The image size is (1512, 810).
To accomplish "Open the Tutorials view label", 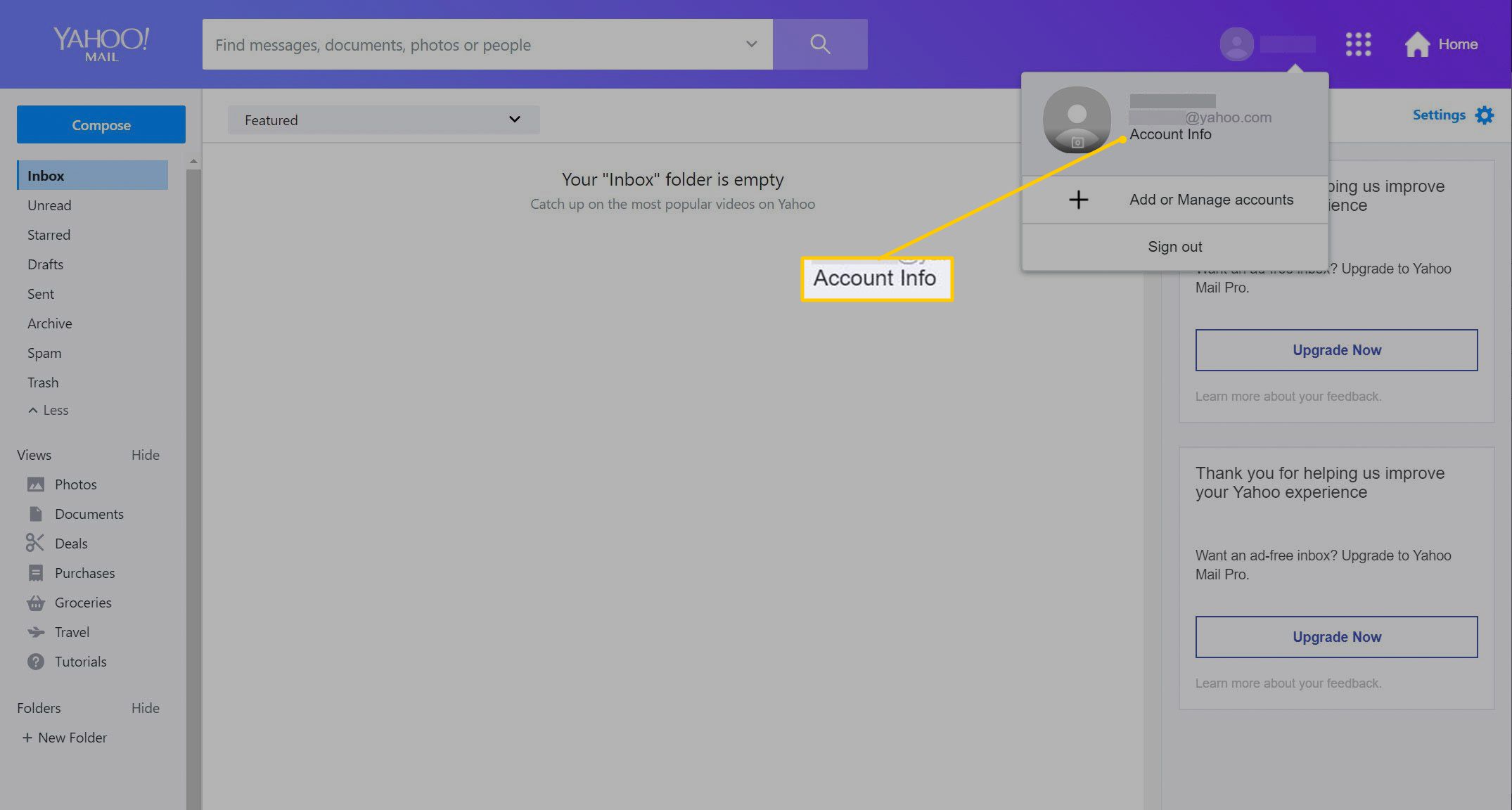I will pos(81,662).
